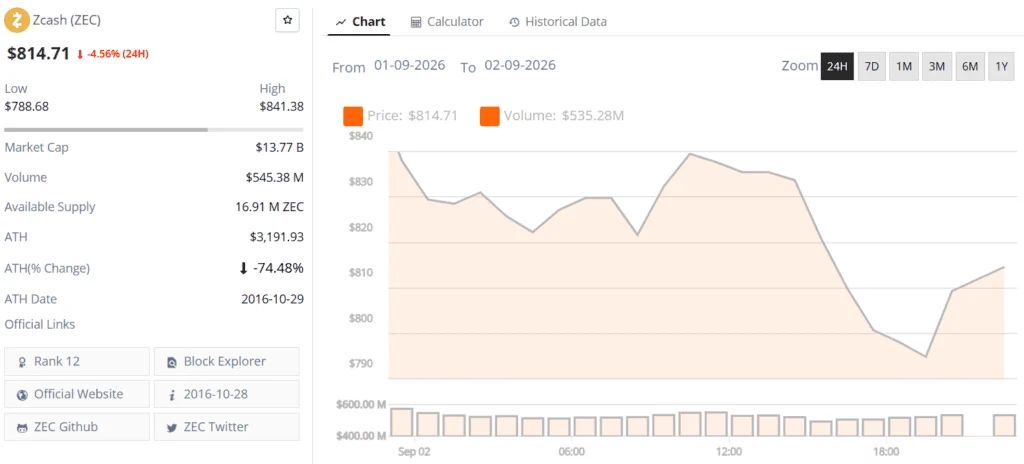This screenshot has width=1024, height=464.
Task: Click the High value $841.38
Action: 281,106
